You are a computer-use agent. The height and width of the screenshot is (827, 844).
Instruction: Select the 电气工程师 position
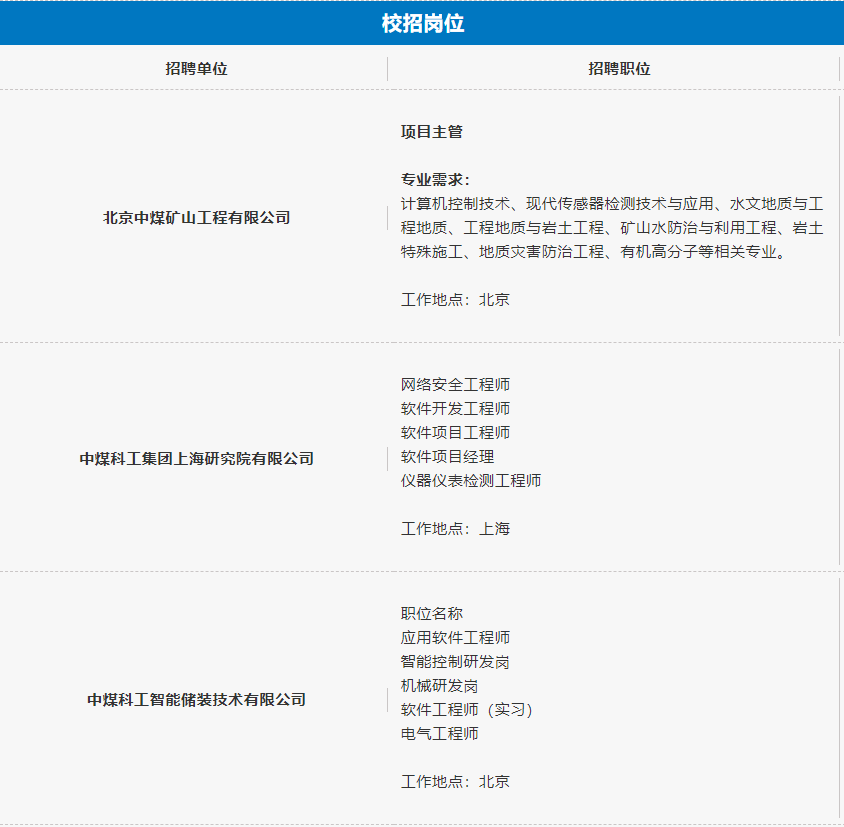[x=439, y=734]
